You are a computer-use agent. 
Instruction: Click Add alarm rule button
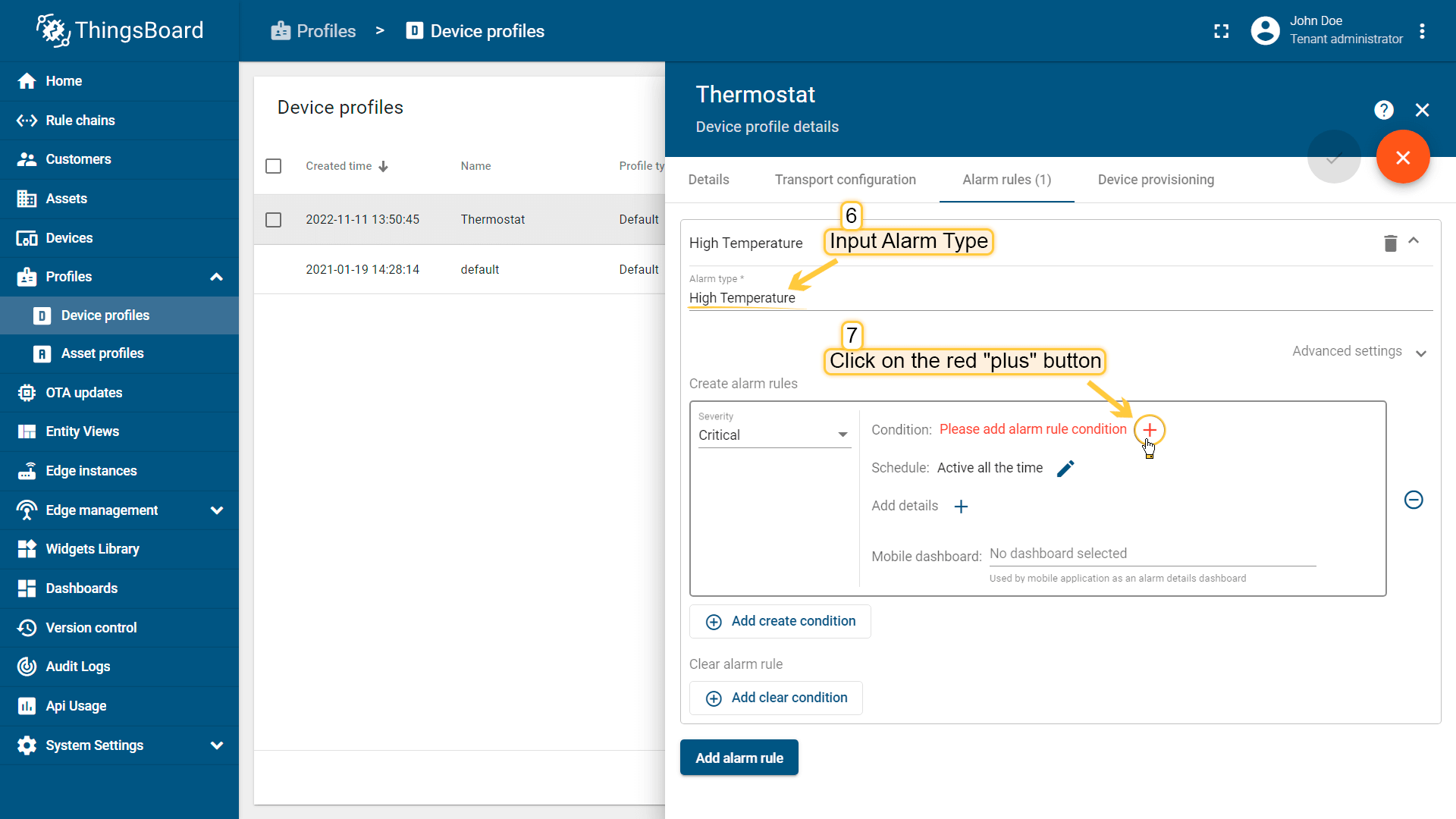(x=739, y=758)
